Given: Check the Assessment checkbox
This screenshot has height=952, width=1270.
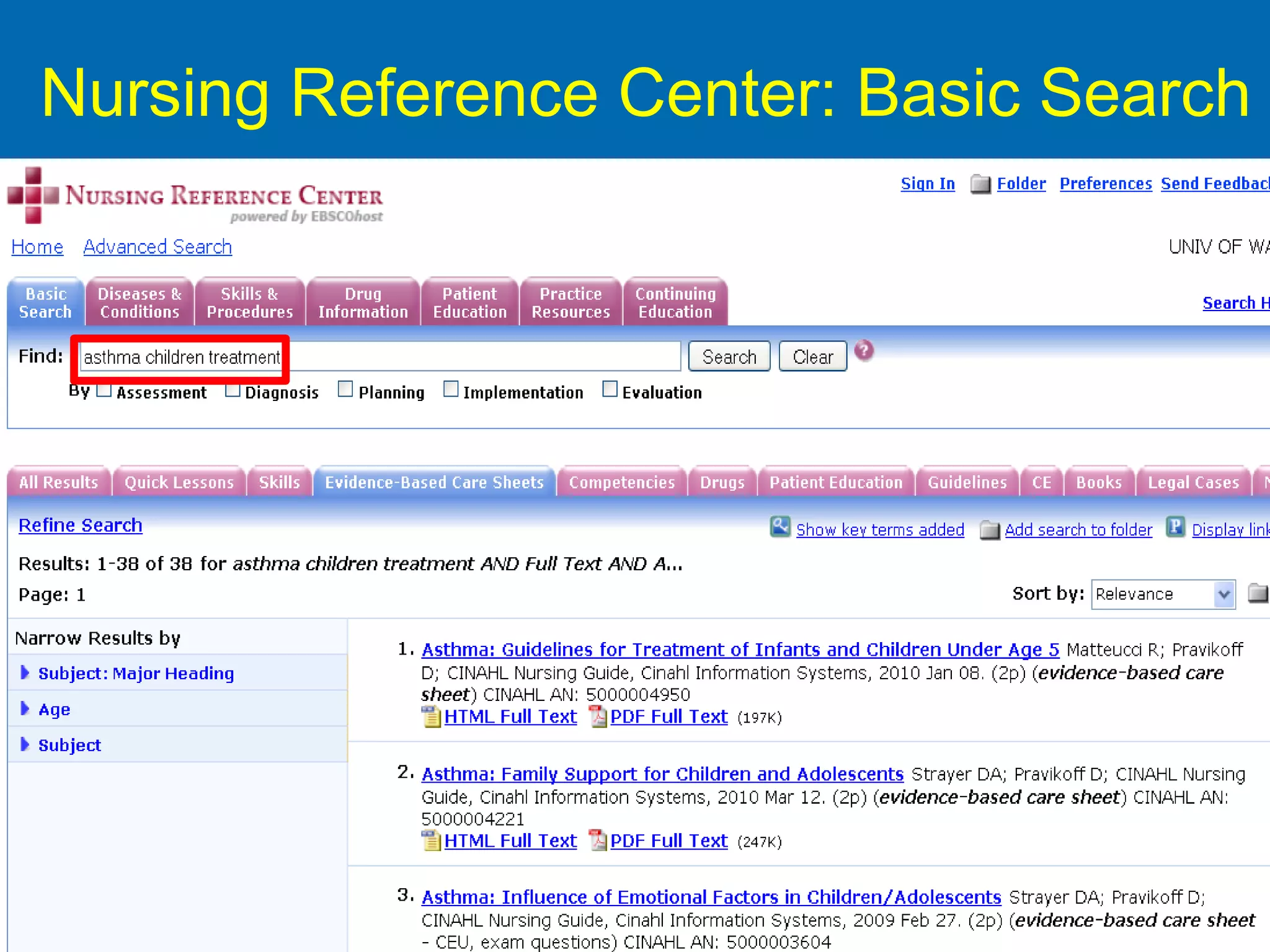Looking at the screenshot, I should coord(105,390).
